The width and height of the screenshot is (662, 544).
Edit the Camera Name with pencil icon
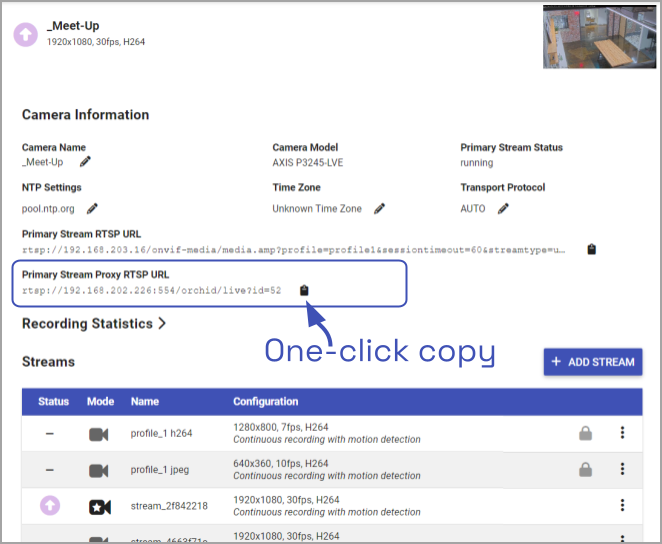click(85, 162)
